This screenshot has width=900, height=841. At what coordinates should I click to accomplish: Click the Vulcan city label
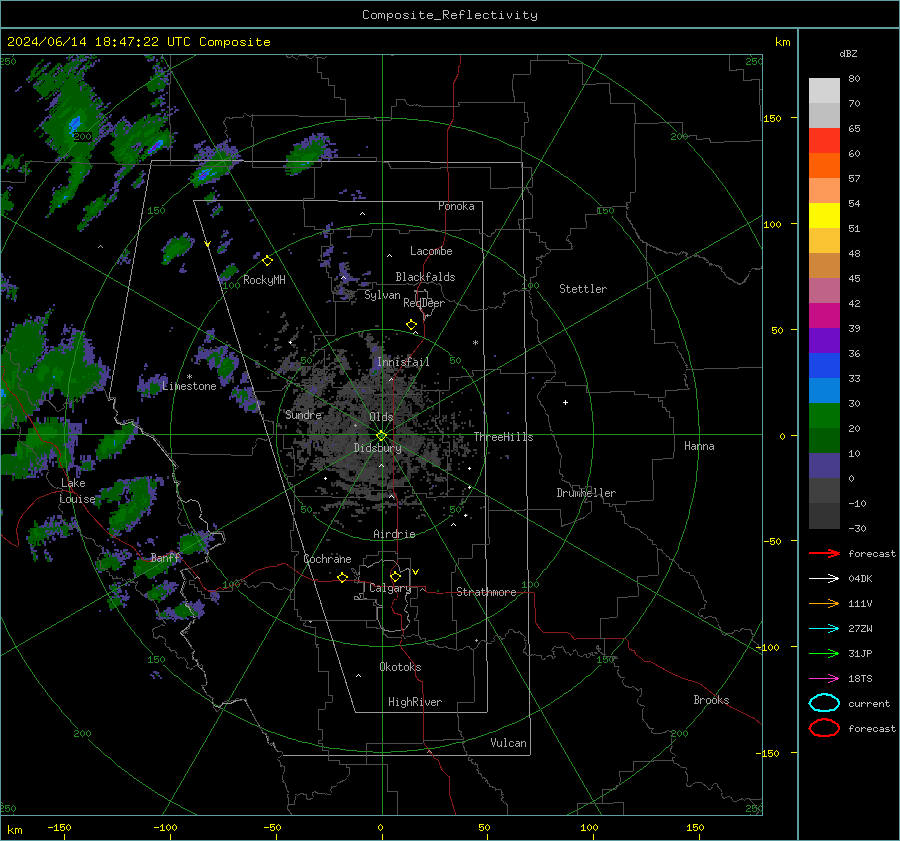(508, 743)
